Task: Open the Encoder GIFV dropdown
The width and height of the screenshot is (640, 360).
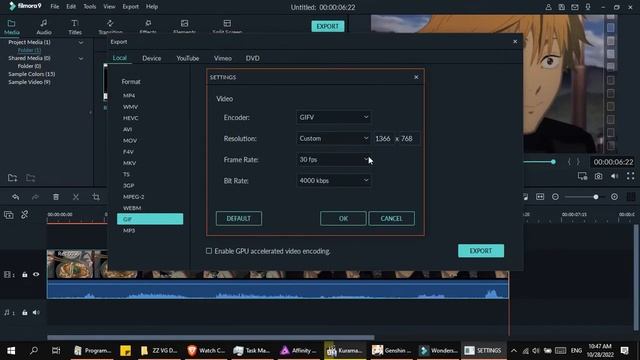Action: tap(333, 117)
